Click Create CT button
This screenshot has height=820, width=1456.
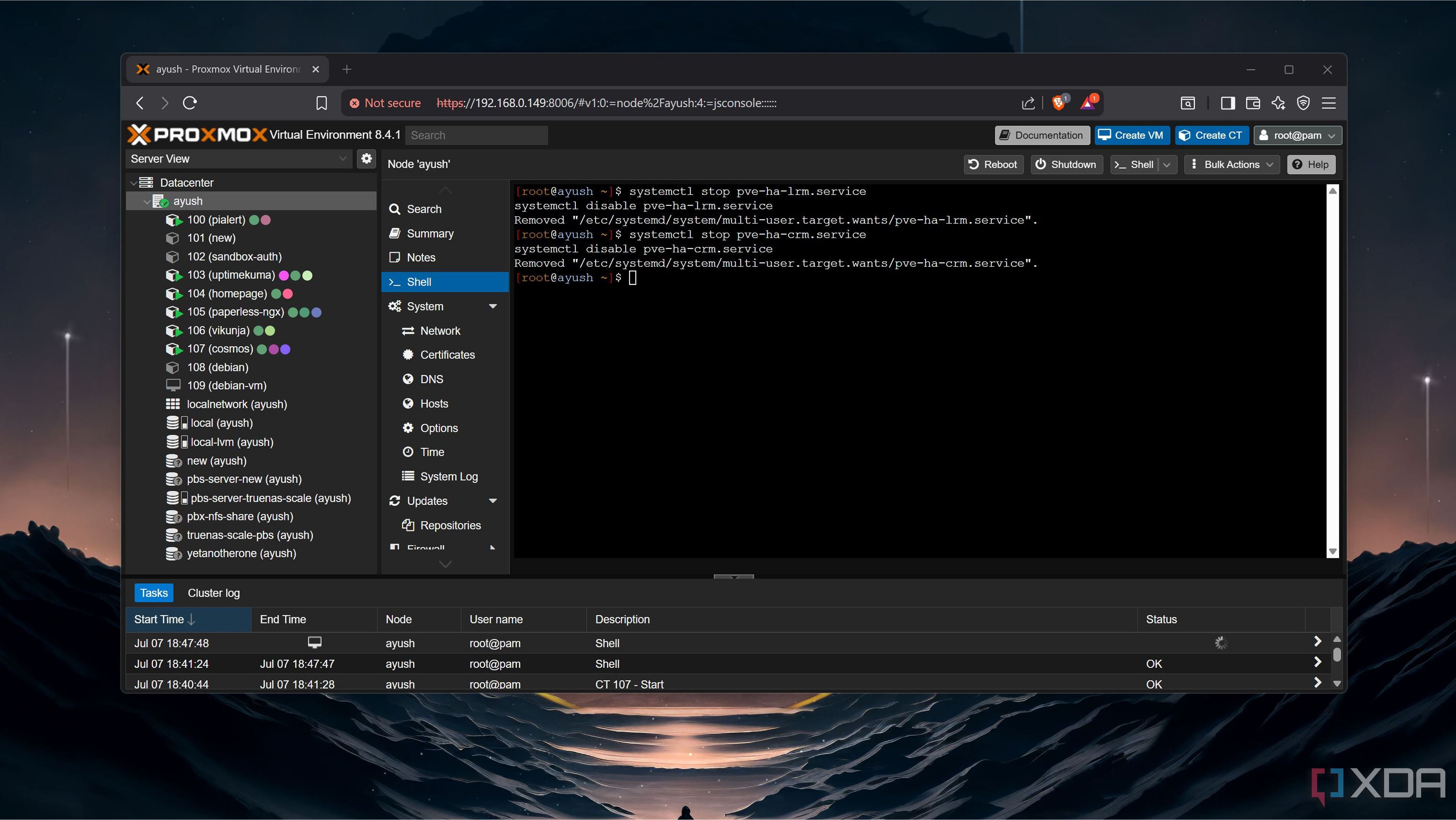(x=1212, y=135)
